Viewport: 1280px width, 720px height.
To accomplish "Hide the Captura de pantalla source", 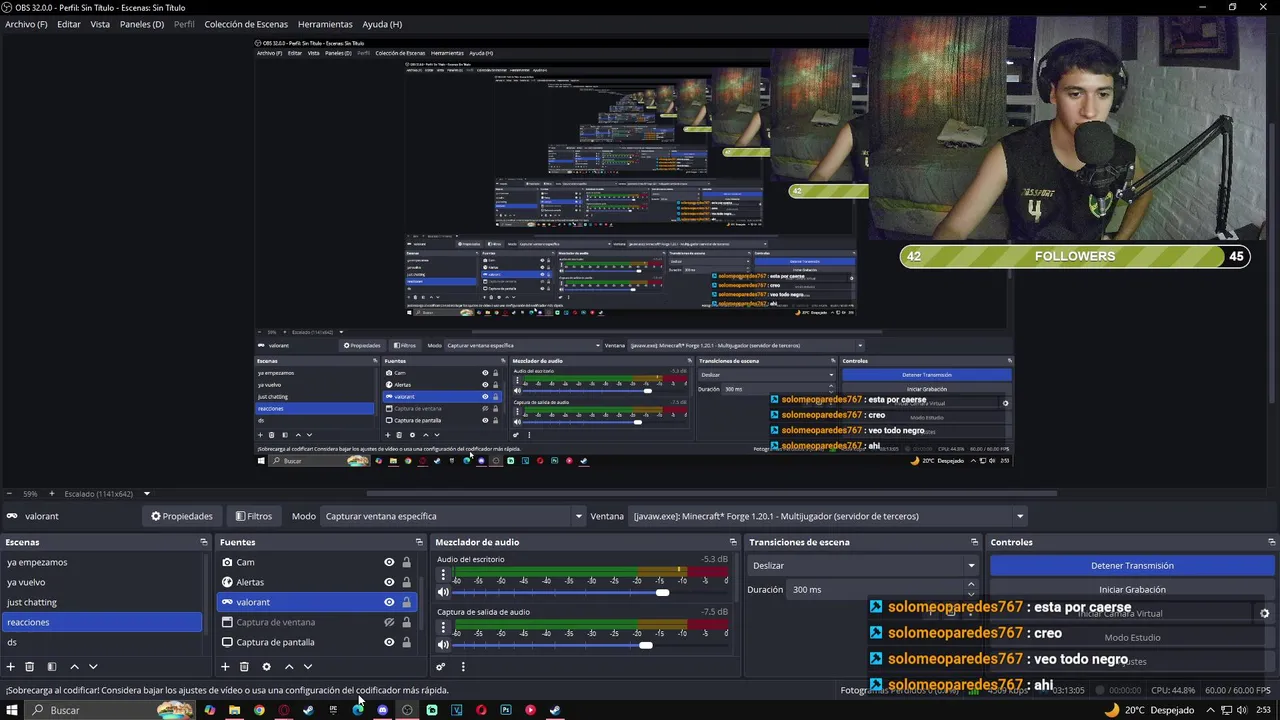I will [389, 642].
